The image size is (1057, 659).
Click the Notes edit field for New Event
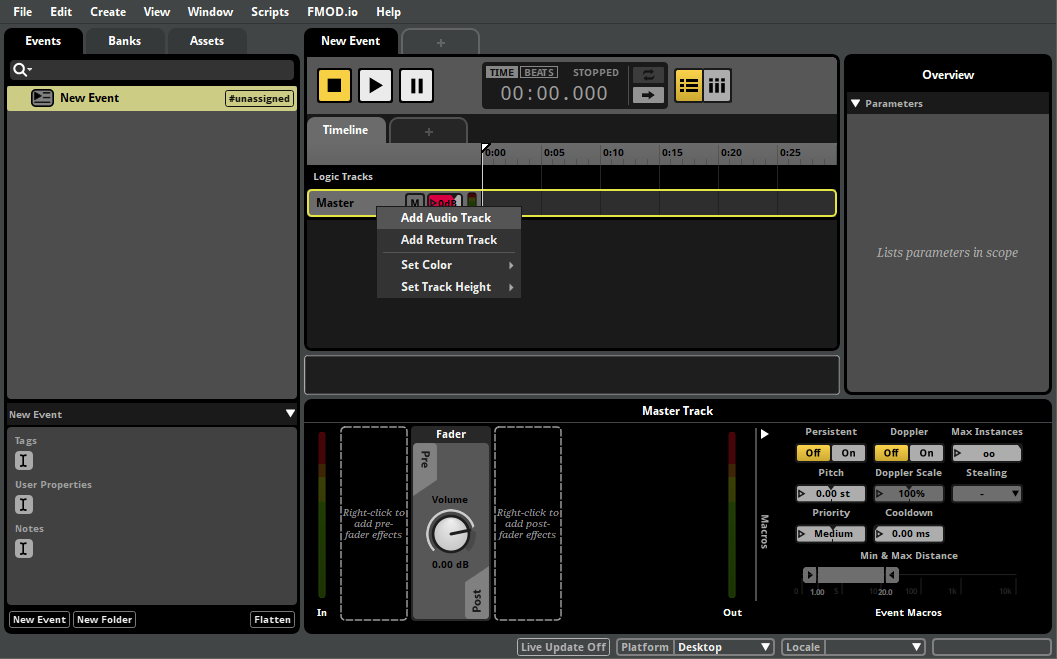click(23, 548)
